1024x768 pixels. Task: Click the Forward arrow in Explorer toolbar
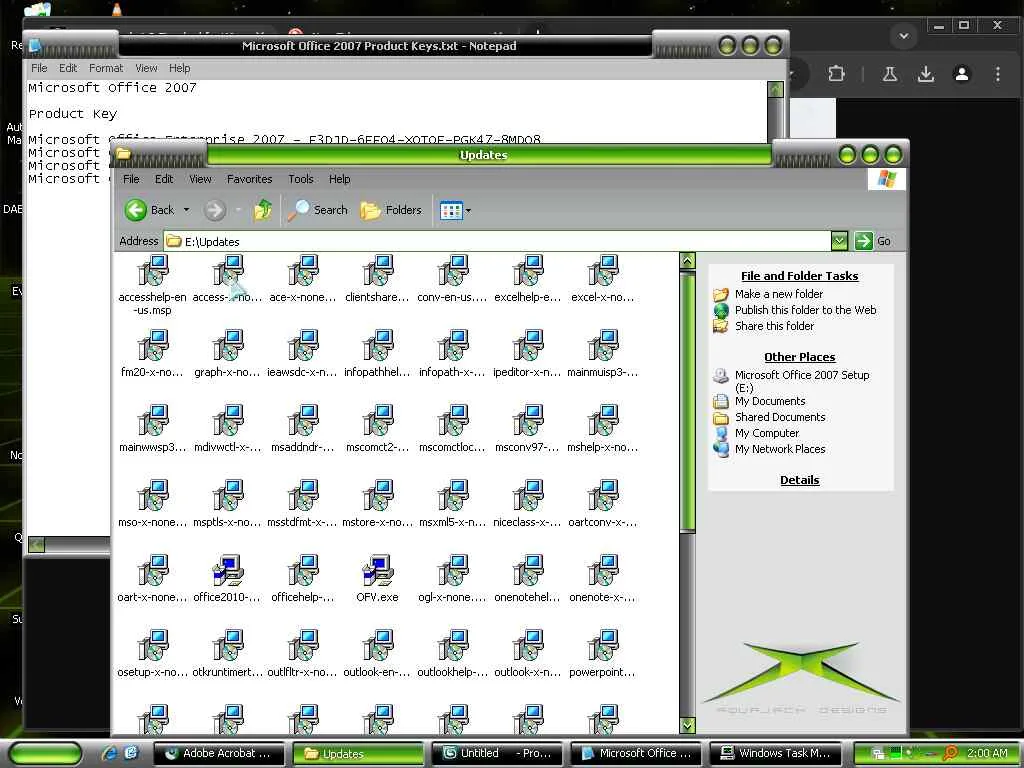tap(214, 210)
